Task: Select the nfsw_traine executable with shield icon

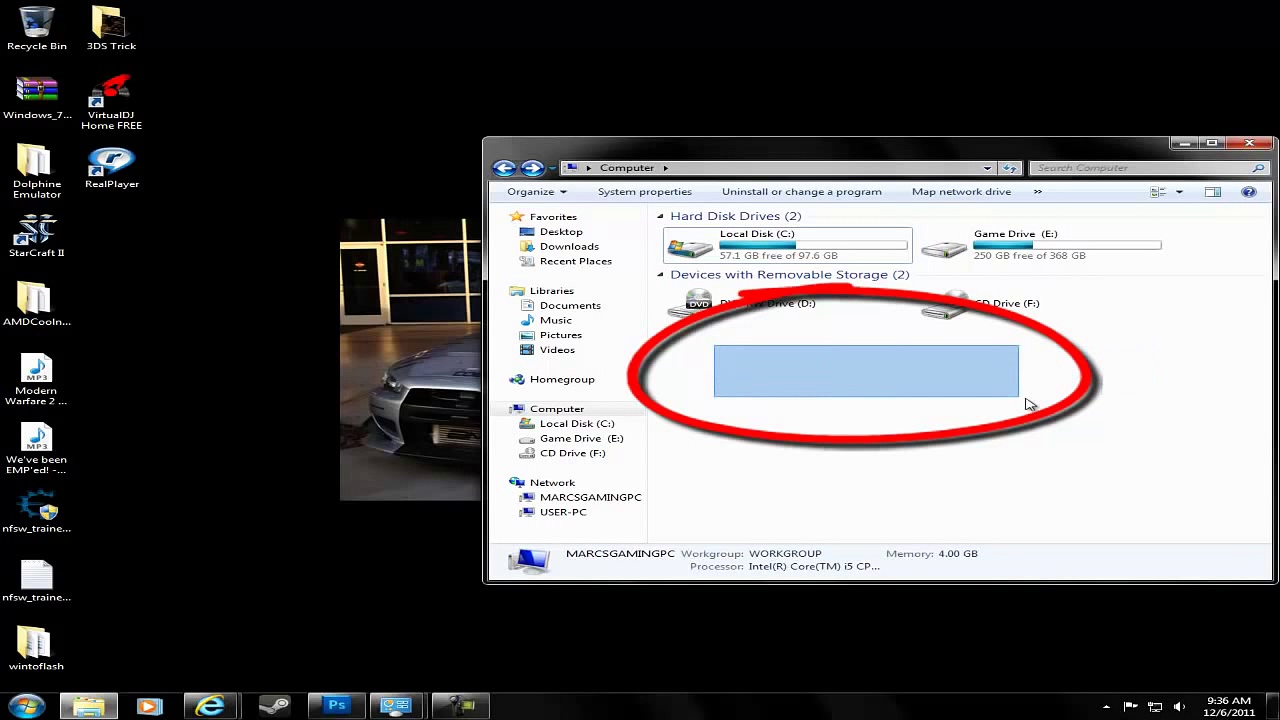Action: coord(37,511)
